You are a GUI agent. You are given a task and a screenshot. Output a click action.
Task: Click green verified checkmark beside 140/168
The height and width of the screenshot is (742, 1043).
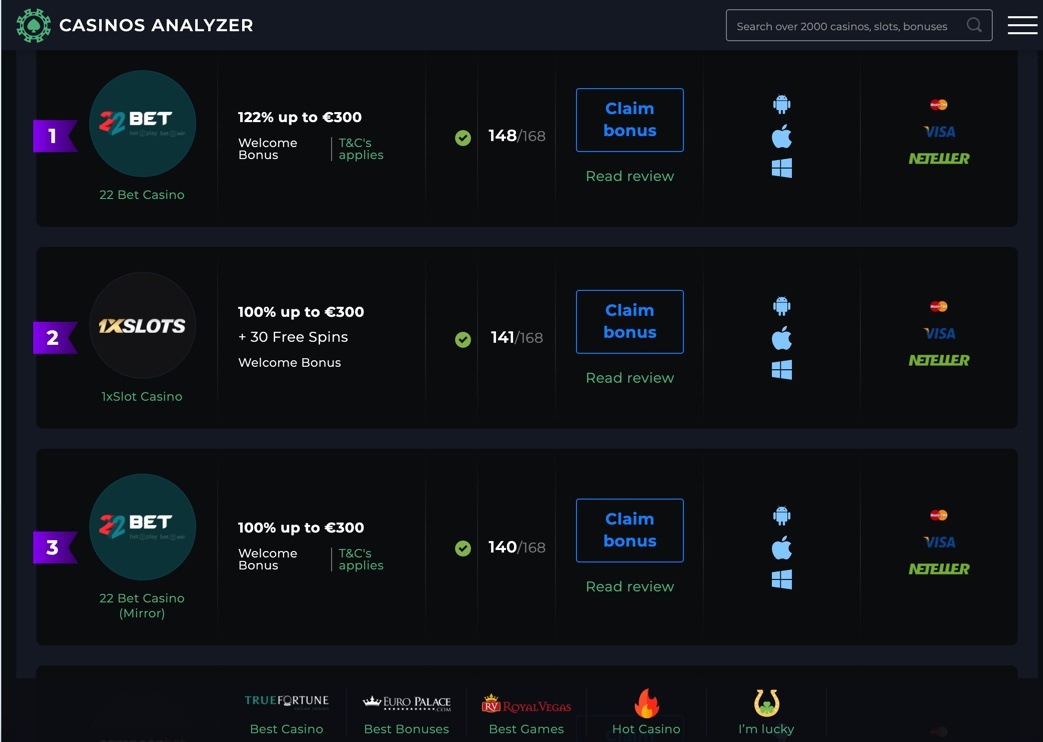(x=463, y=548)
